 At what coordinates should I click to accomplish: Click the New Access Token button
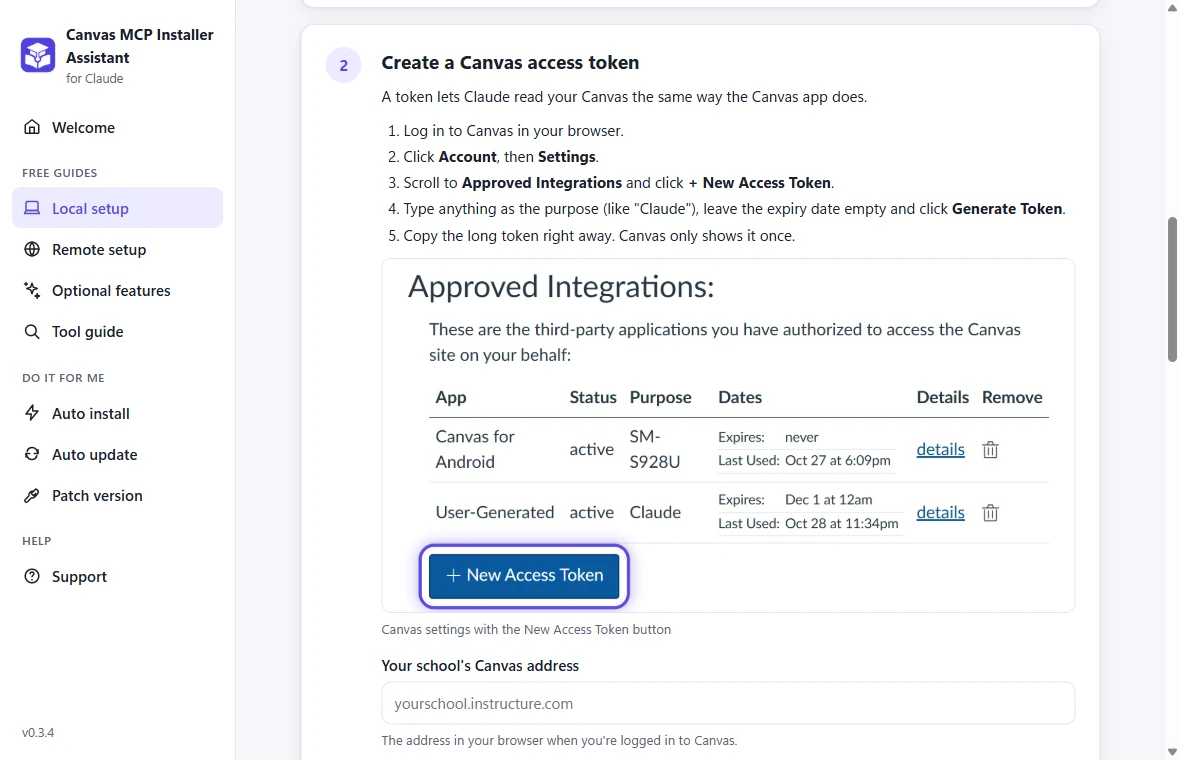524,576
